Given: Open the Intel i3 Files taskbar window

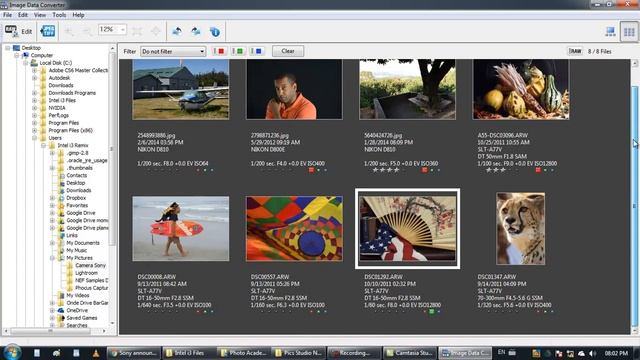Looking at the screenshot, I should (x=188, y=353).
